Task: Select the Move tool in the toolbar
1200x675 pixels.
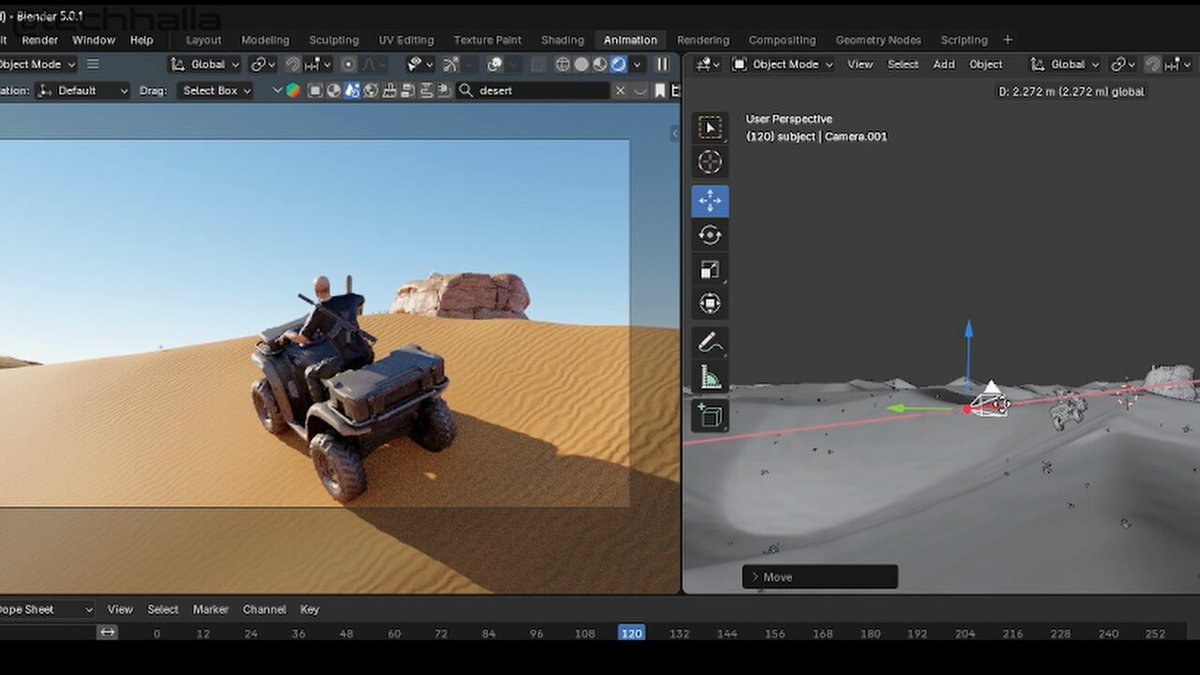Action: [x=710, y=201]
